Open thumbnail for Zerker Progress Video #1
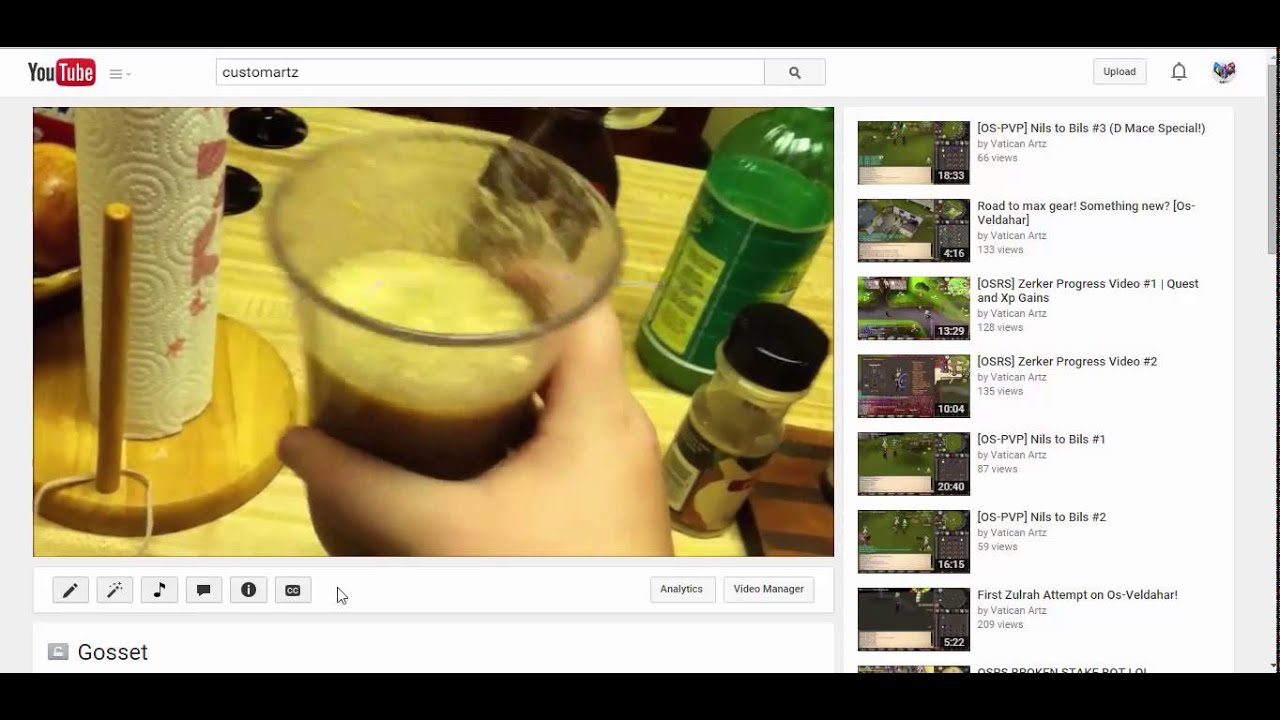Screen dimensions: 1280x720 coord(914,309)
